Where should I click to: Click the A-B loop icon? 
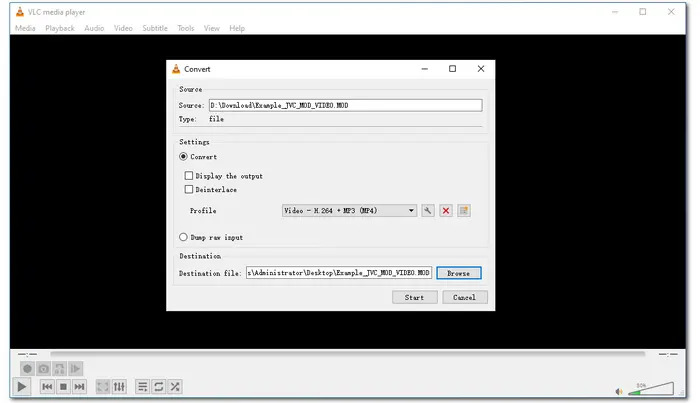click(59, 369)
